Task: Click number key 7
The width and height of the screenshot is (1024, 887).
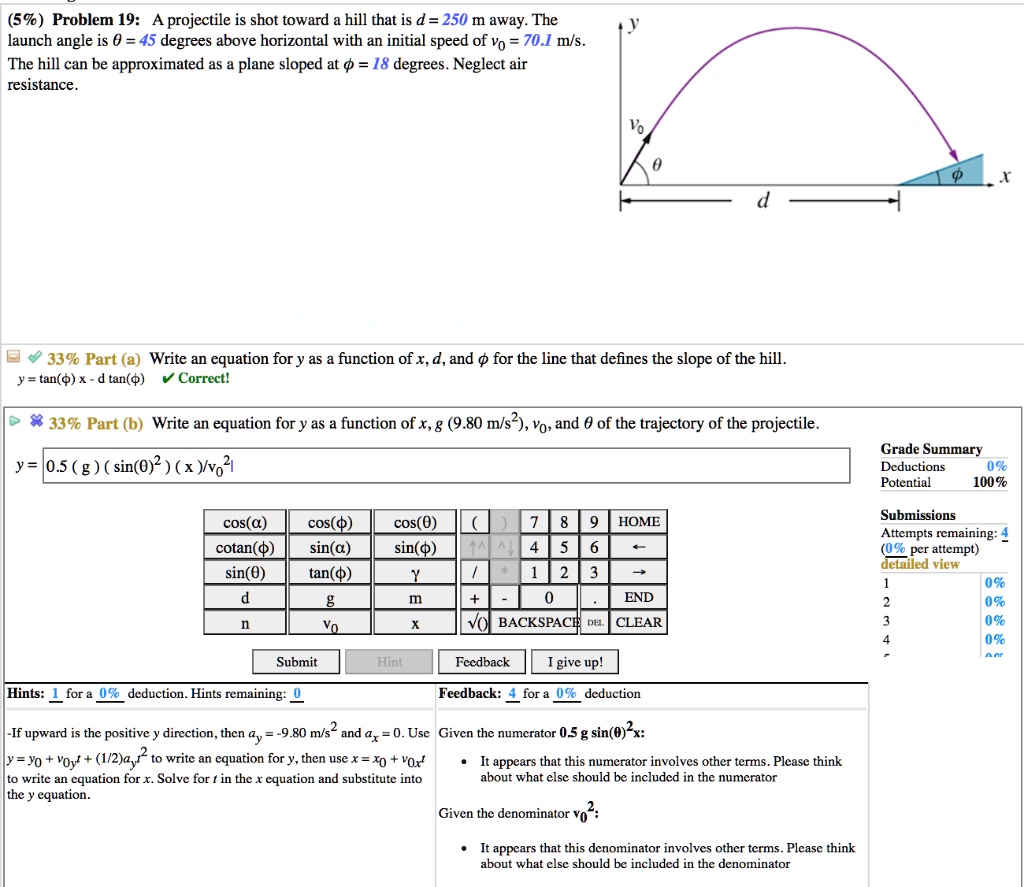Action: [x=534, y=523]
